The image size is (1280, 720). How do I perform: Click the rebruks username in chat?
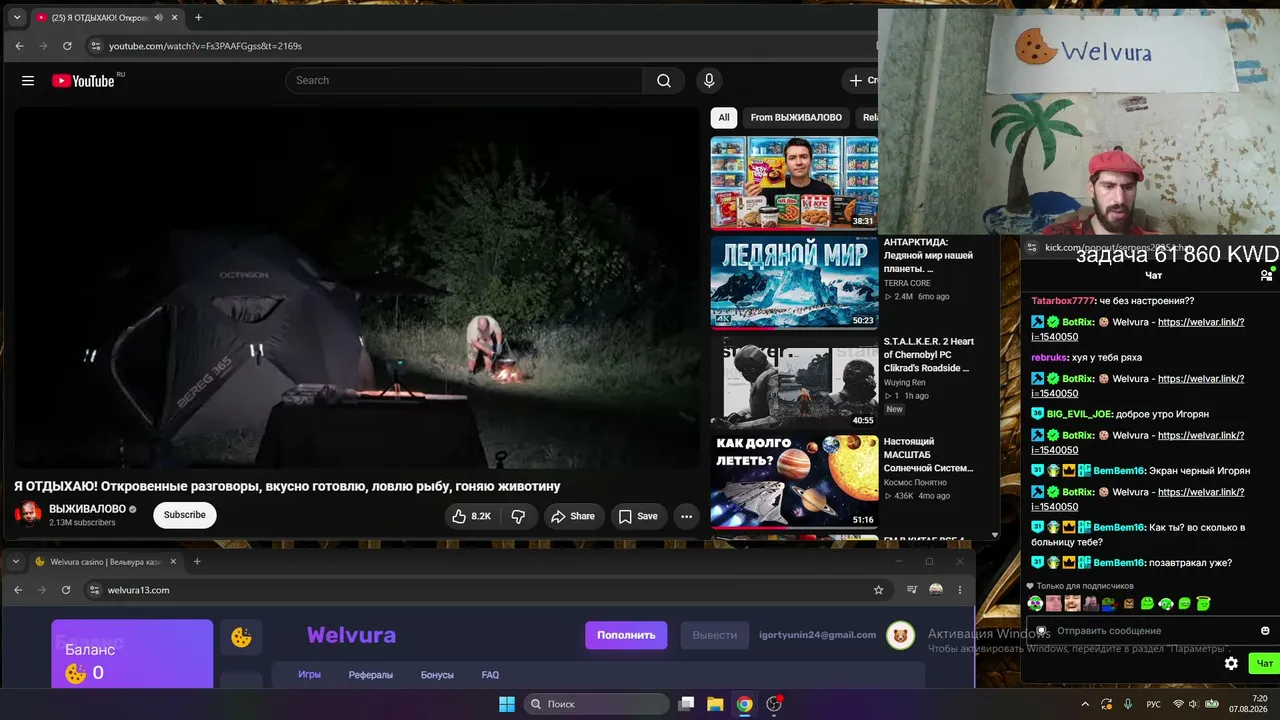click(1049, 357)
